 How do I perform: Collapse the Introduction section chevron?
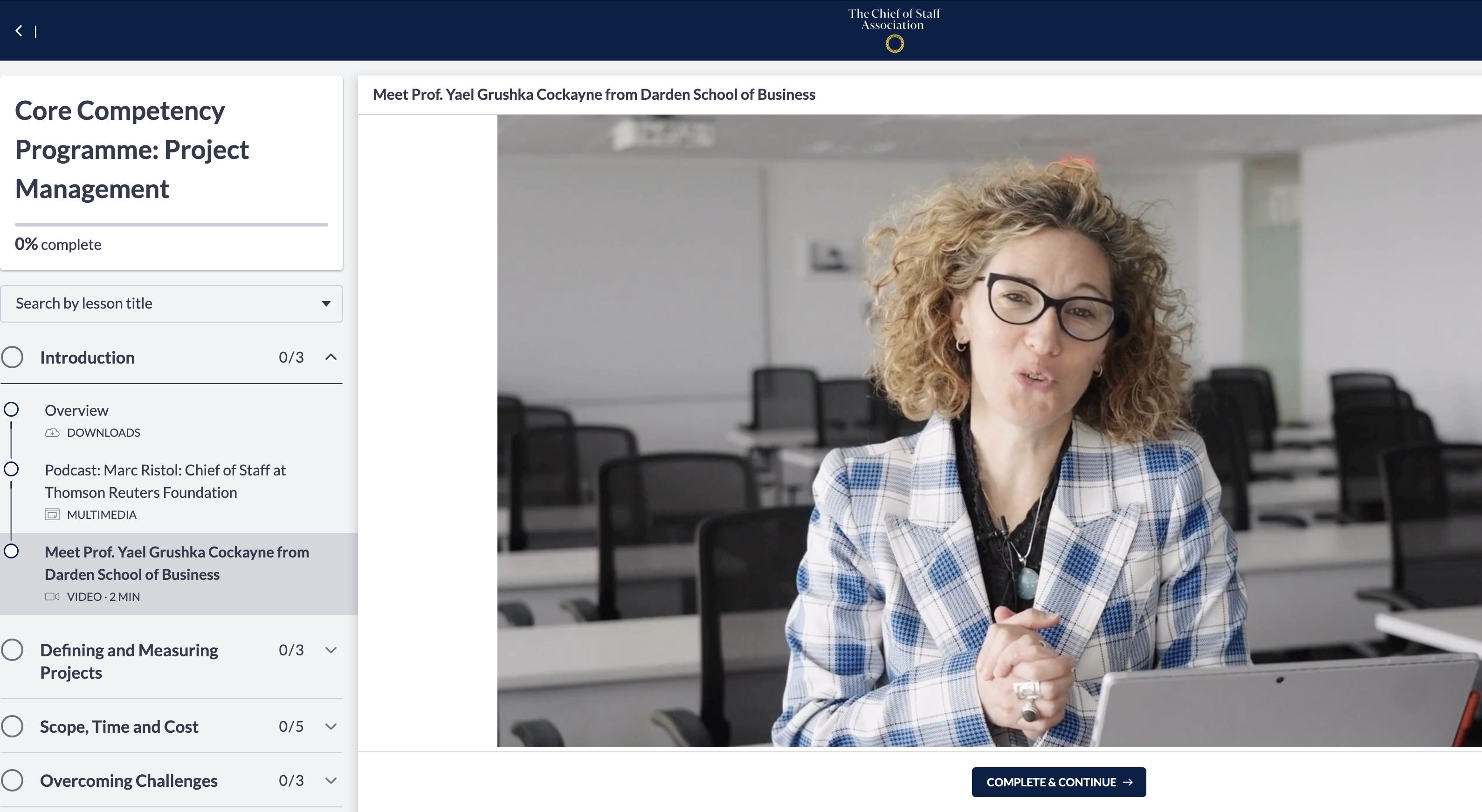click(x=331, y=357)
